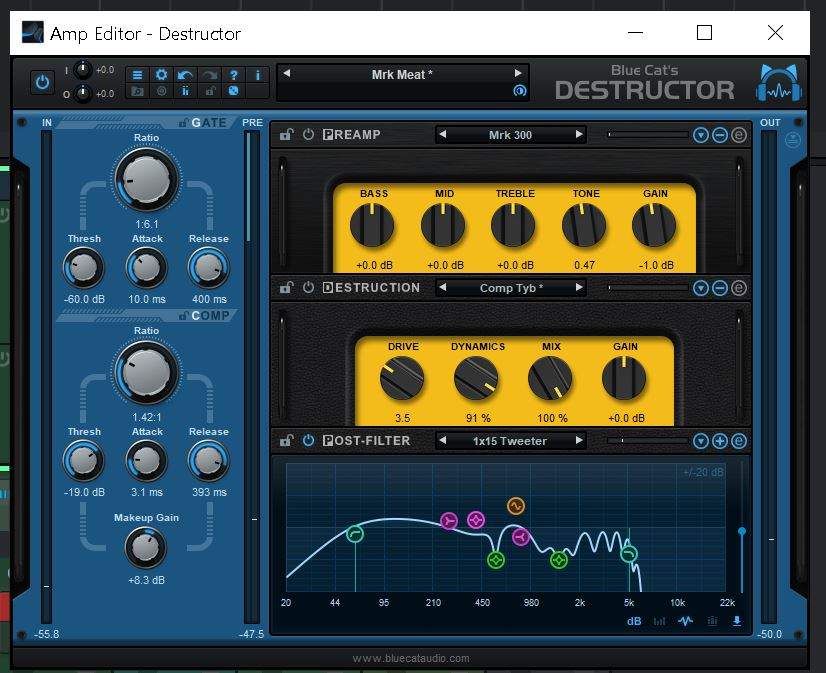The image size is (826, 673).
Task: Click the PREAMP GAIN knob
Action: 654,225
